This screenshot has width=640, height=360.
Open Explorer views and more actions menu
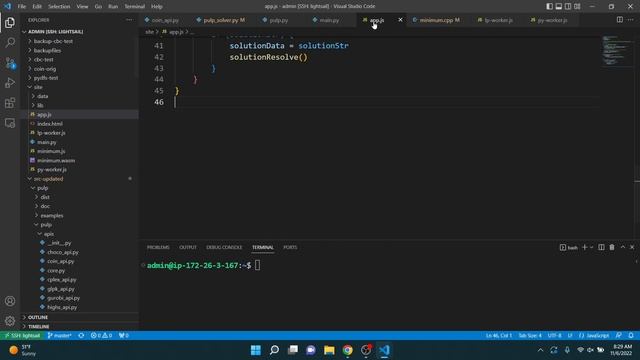click(129, 20)
